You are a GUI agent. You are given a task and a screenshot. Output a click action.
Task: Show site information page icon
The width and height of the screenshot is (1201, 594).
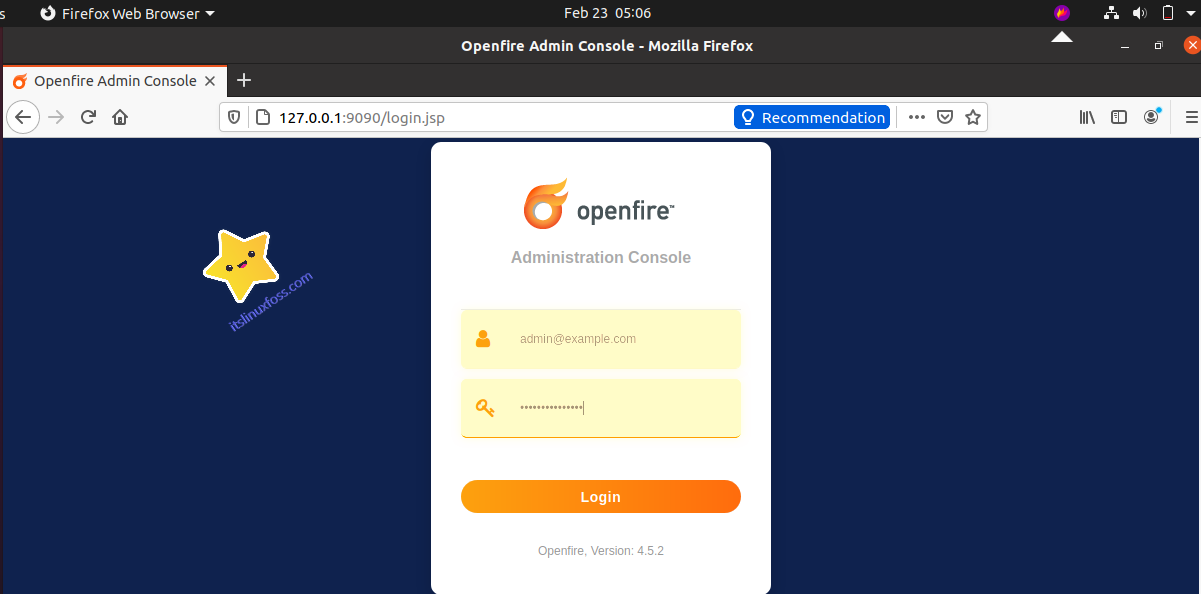(263, 117)
